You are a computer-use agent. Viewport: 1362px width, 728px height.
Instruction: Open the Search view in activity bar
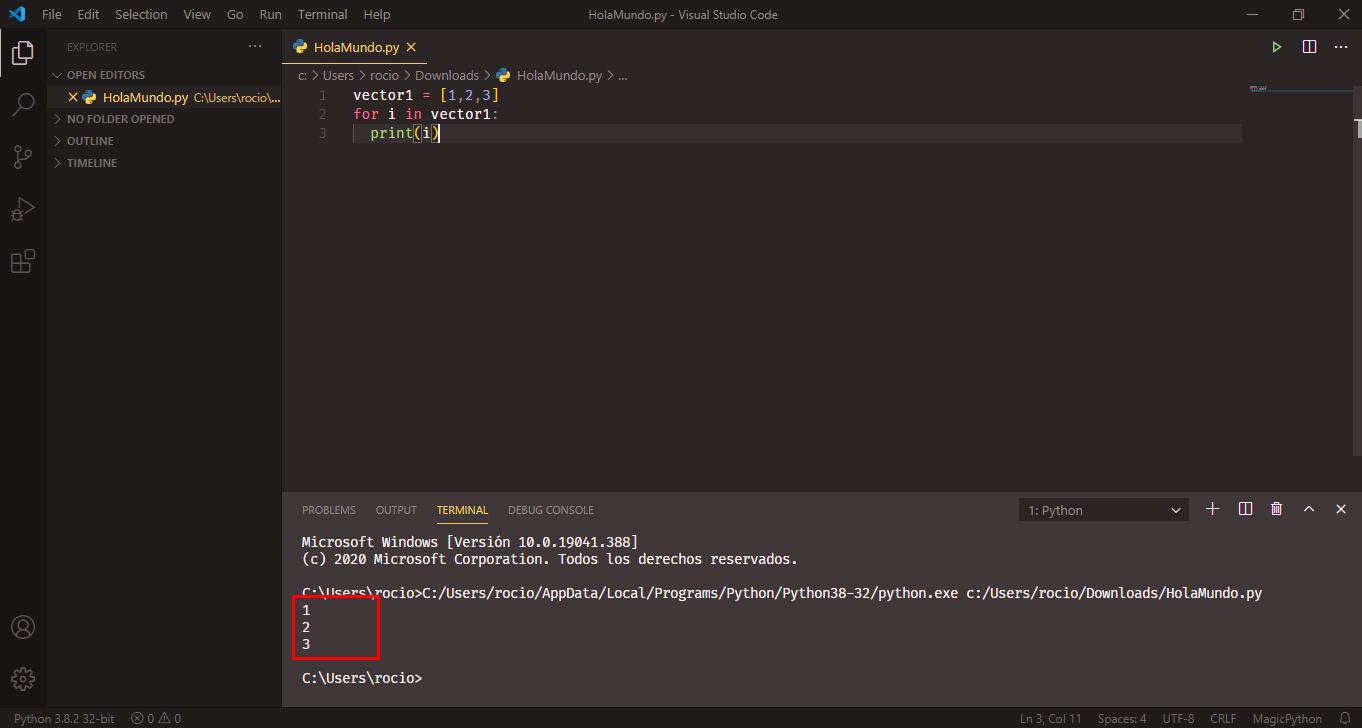pyautogui.click(x=22, y=105)
